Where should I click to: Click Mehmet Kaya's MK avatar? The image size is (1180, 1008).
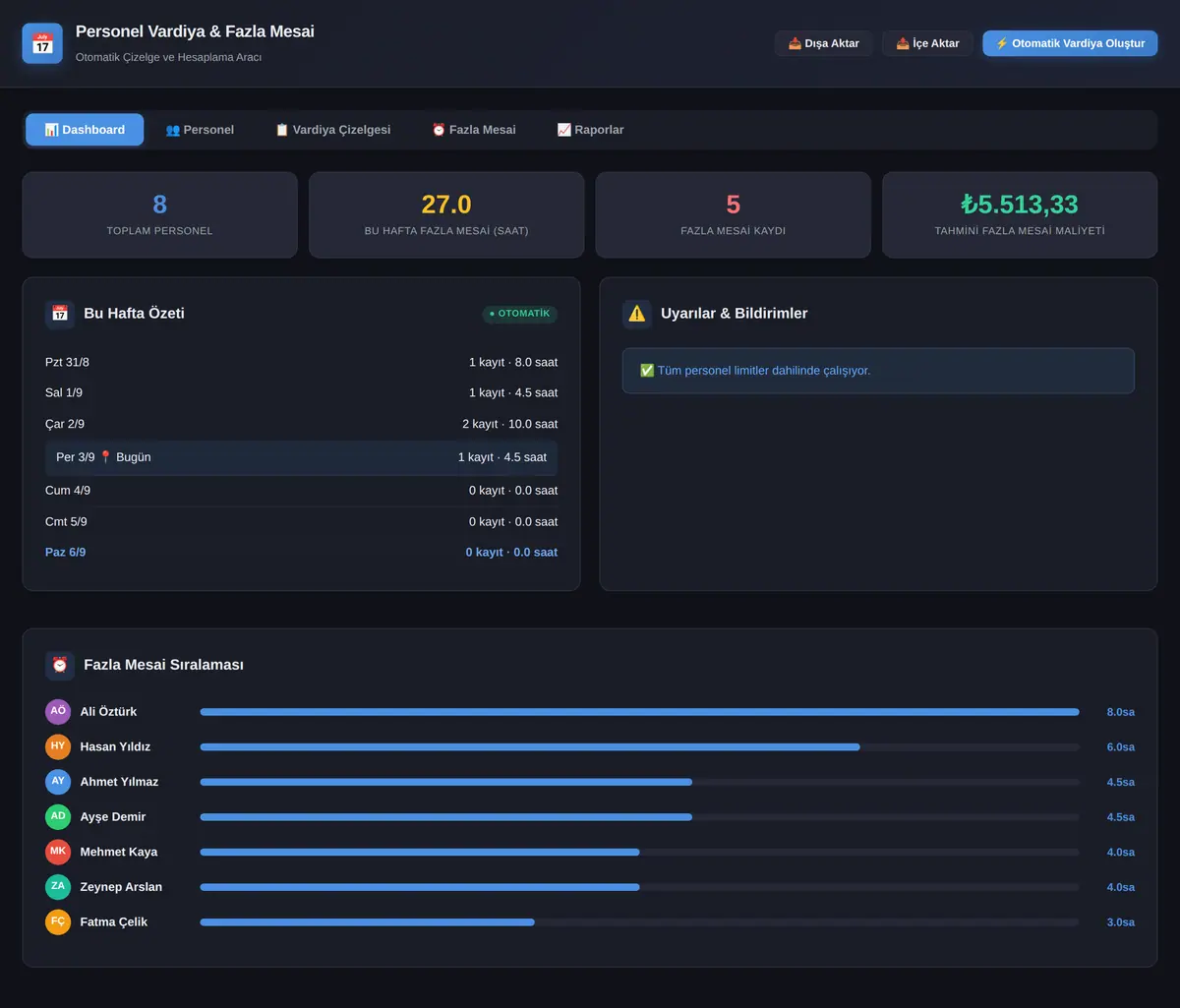coord(58,852)
